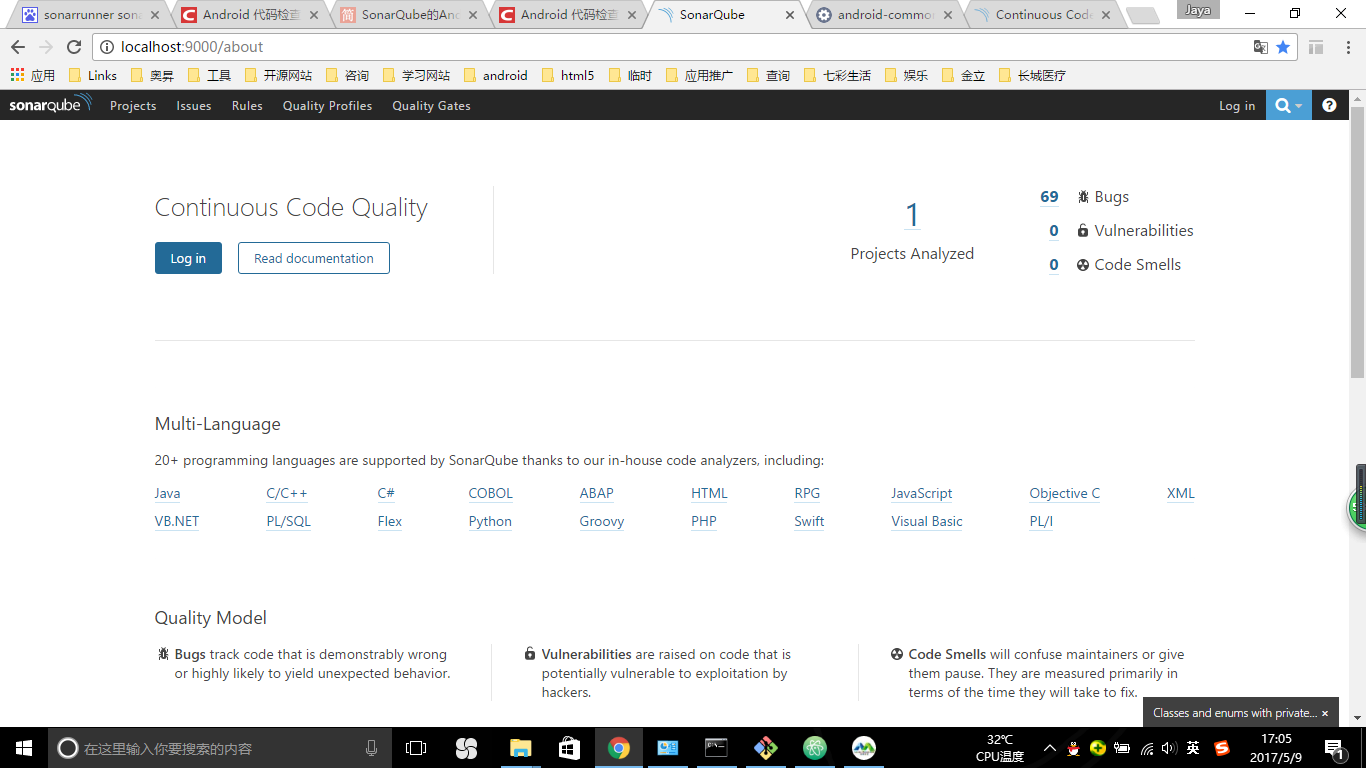
Task: Close the 'Classes and enums' notification
Action: point(1325,713)
